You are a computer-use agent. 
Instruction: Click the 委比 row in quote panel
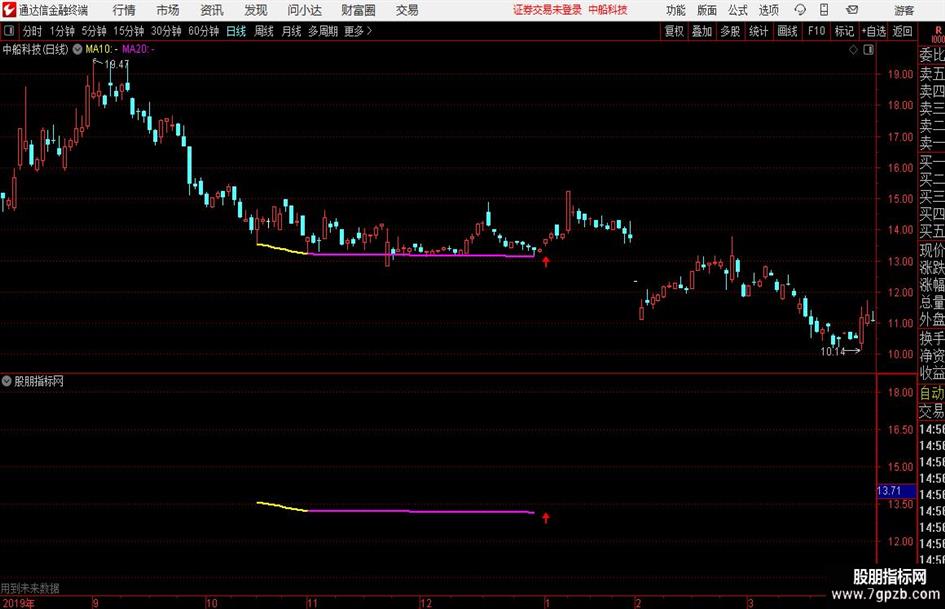(x=932, y=55)
